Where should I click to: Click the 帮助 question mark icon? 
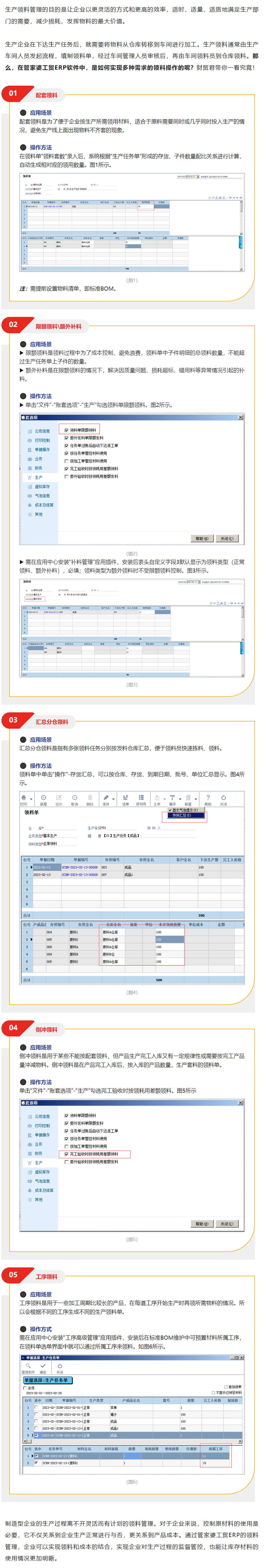coord(208,798)
